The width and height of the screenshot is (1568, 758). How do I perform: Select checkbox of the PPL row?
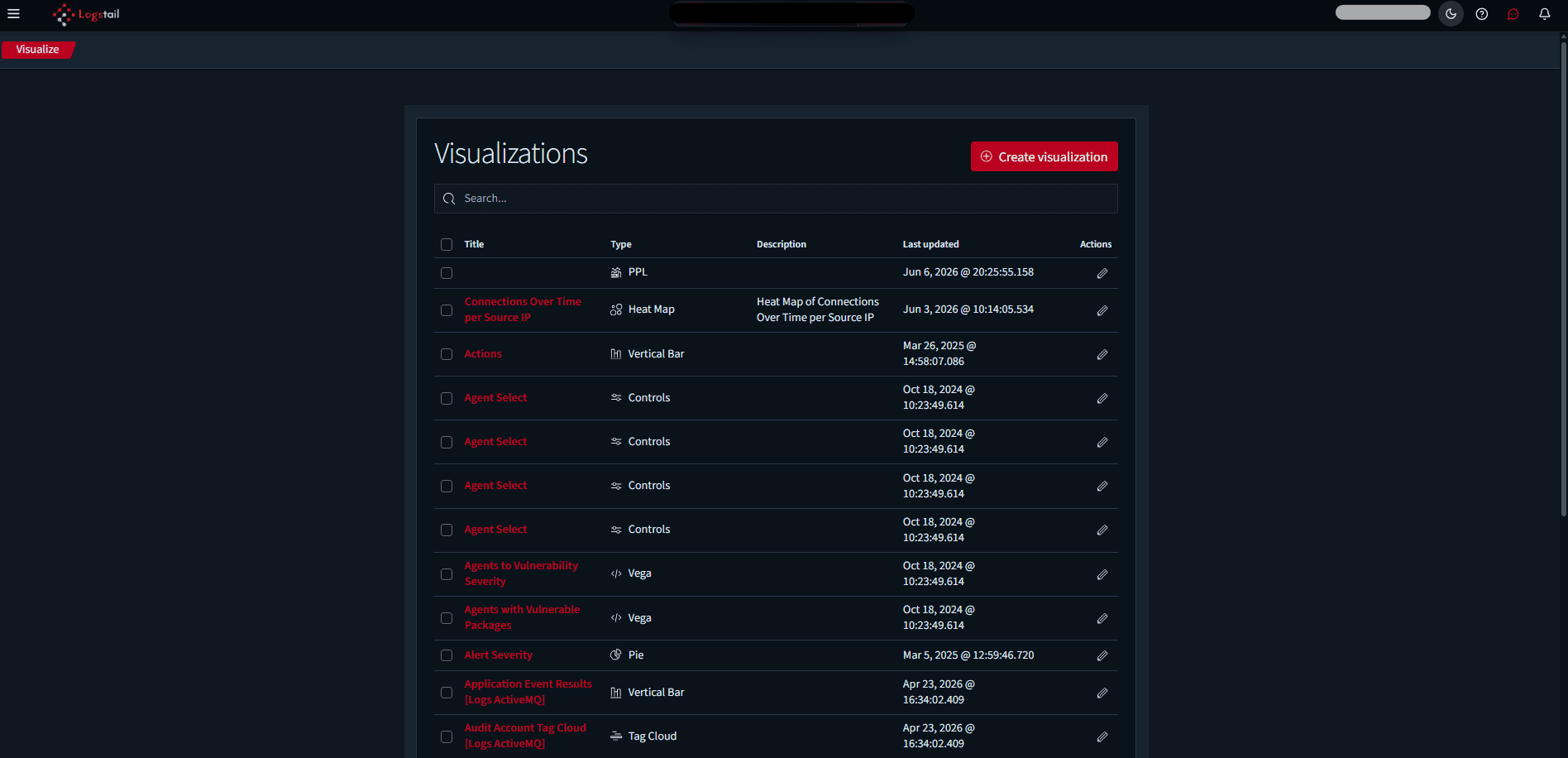[x=447, y=273]
